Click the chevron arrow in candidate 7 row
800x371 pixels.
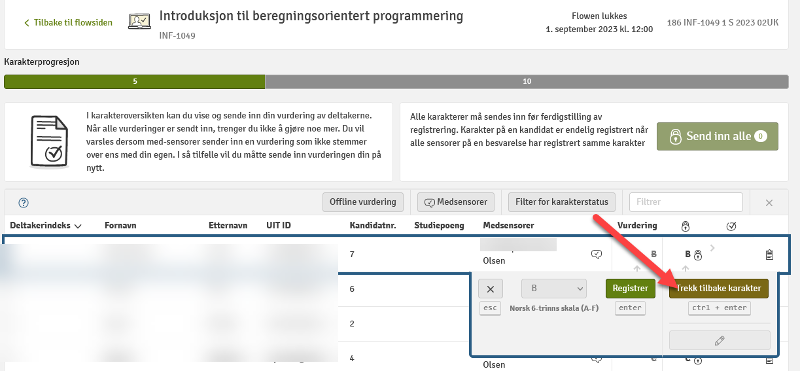(x=712, y=248)
